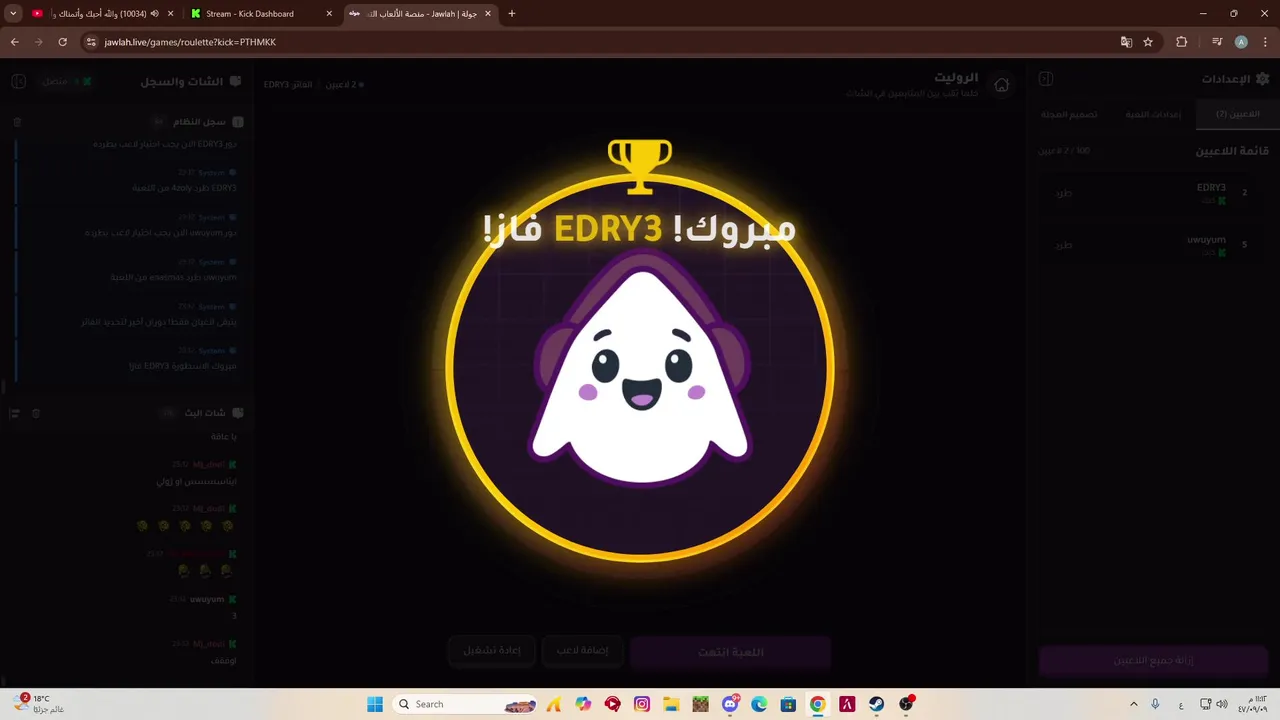Open the Chrome three-dot menu
The height and width of the screenshot is (720, 1280).
point(1264,42)
